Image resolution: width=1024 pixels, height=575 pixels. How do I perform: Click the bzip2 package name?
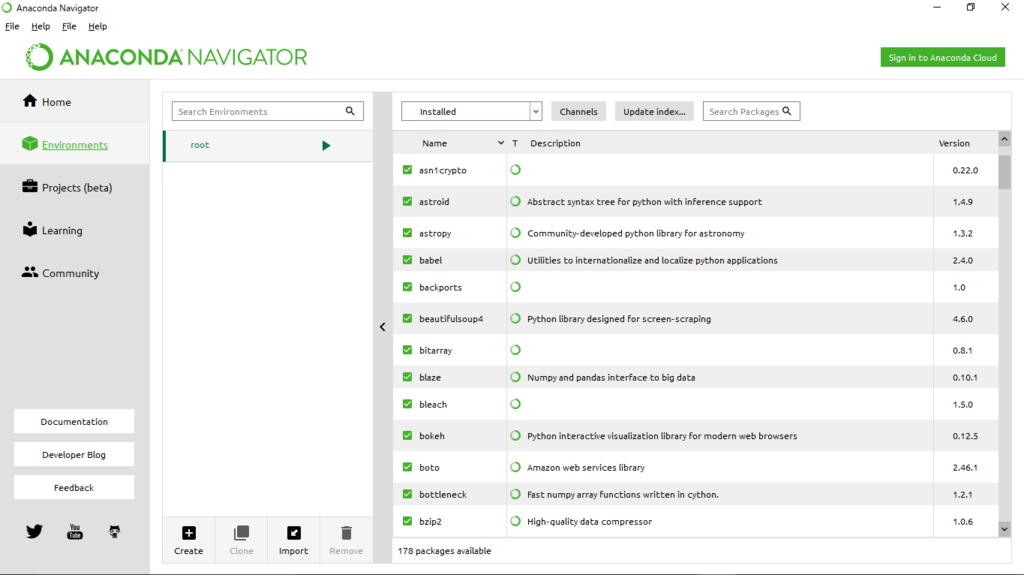click(x=430, y=521)
